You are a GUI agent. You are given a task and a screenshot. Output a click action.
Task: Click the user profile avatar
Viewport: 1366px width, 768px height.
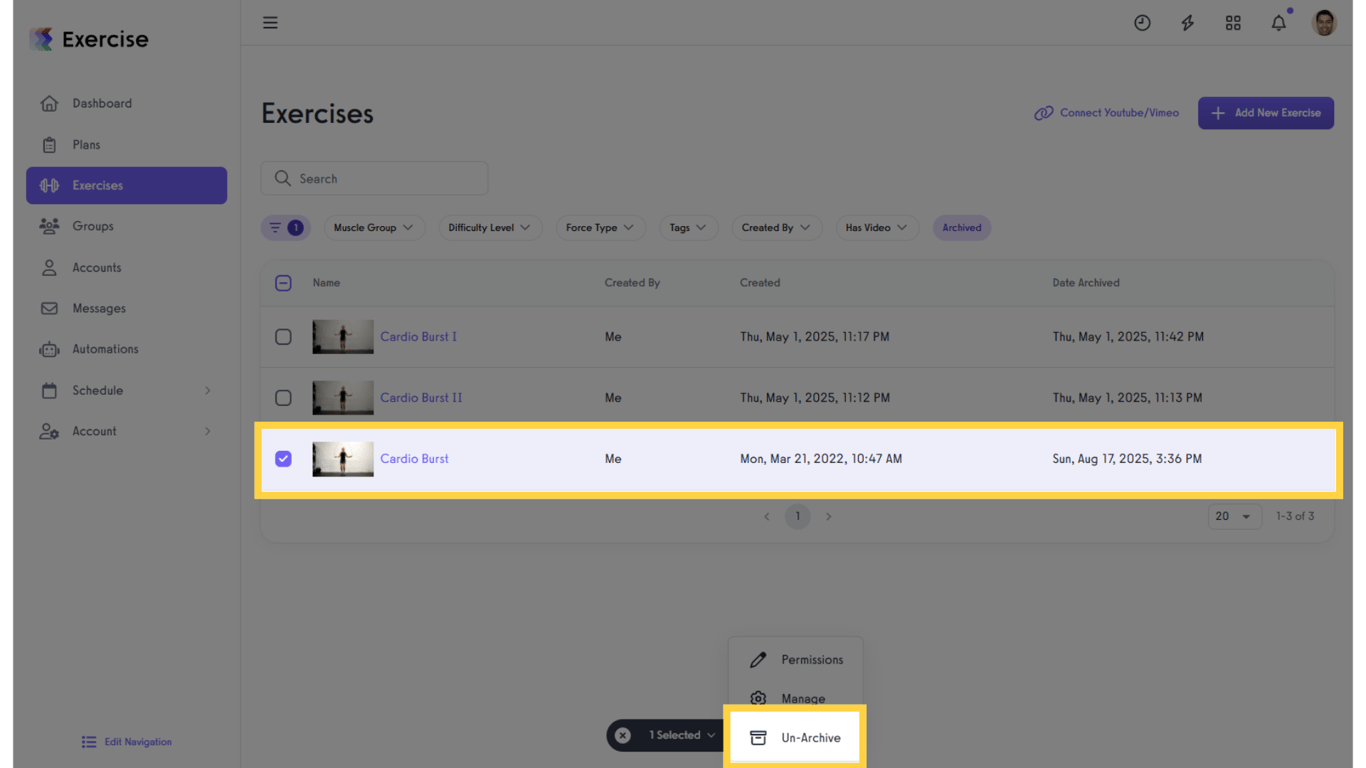click(x=1324, y=23)
